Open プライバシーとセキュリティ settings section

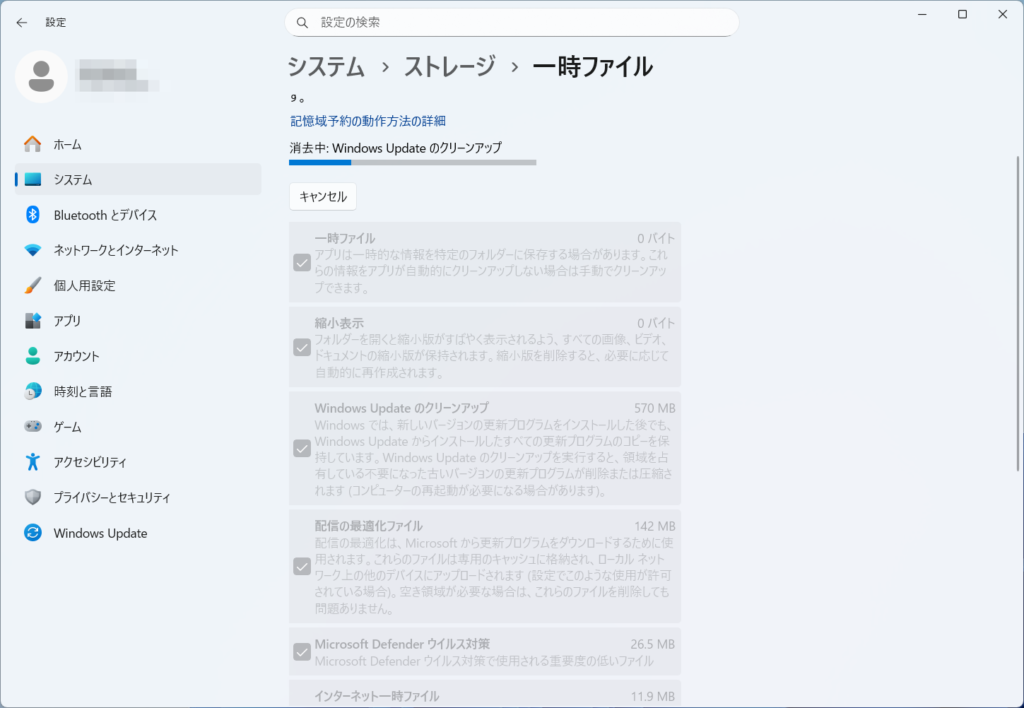111,498
